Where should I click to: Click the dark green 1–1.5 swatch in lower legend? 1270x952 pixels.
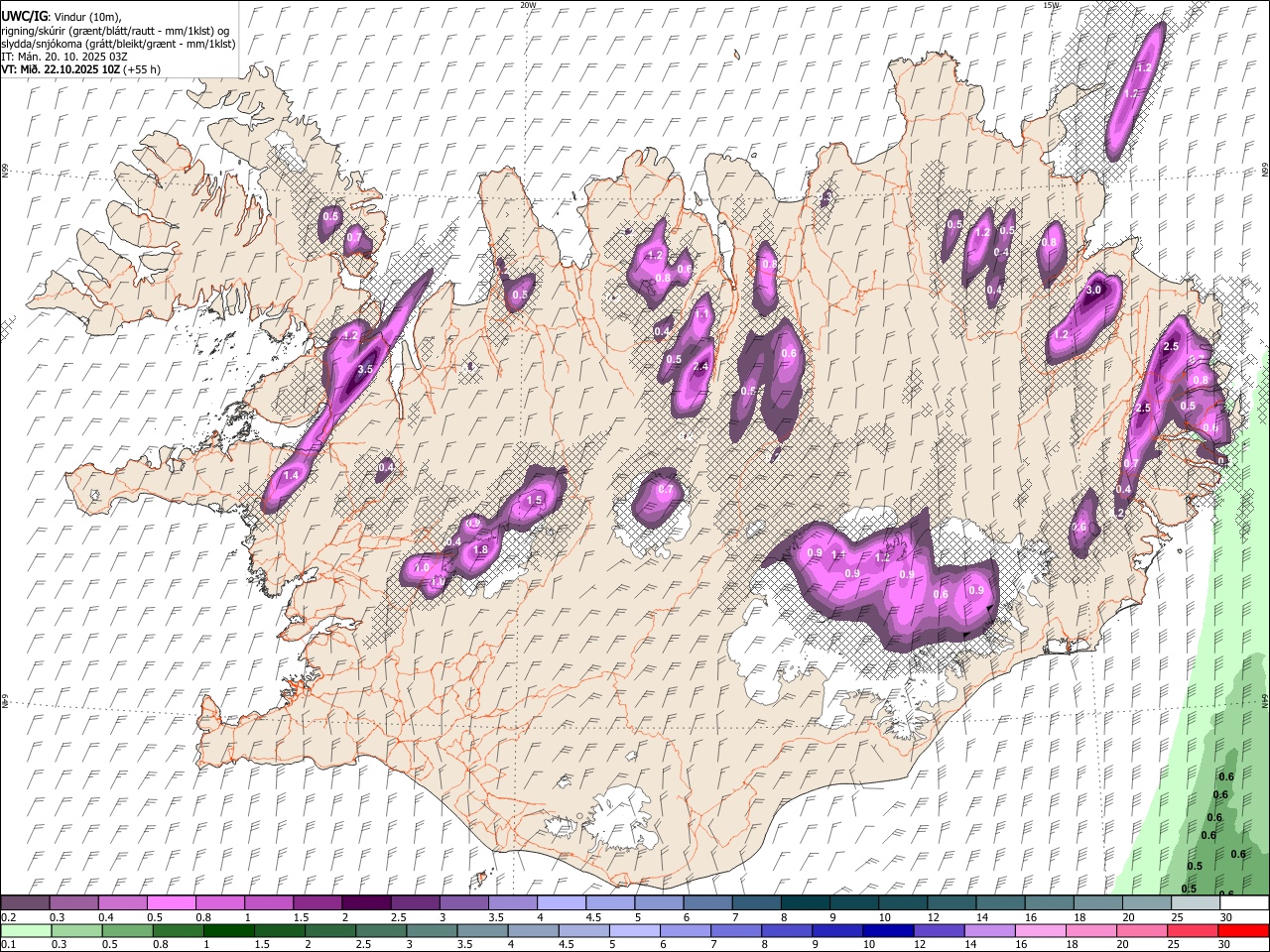(x=228, y=931)
